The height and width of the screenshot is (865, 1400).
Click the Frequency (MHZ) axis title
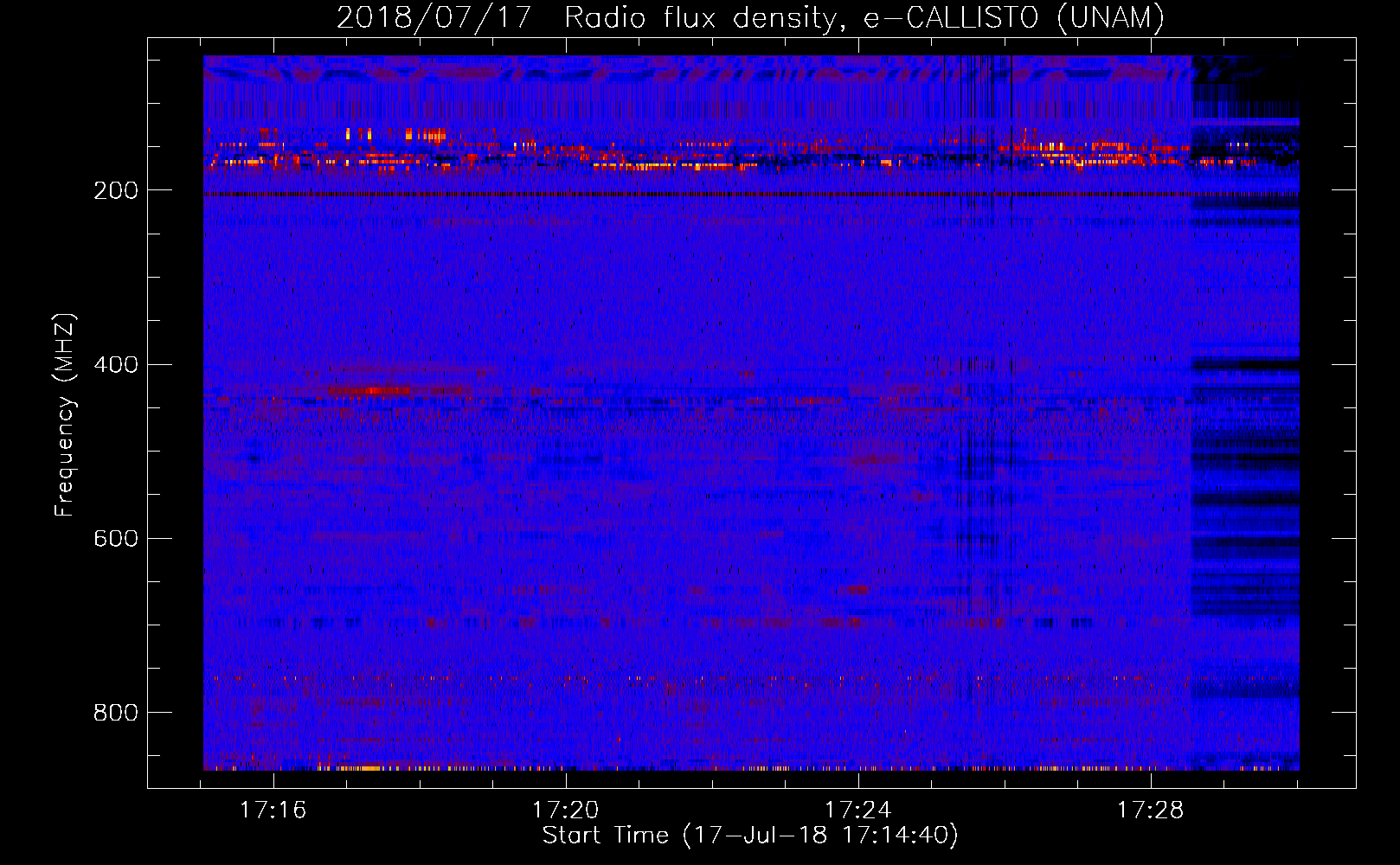pos(65,414)
